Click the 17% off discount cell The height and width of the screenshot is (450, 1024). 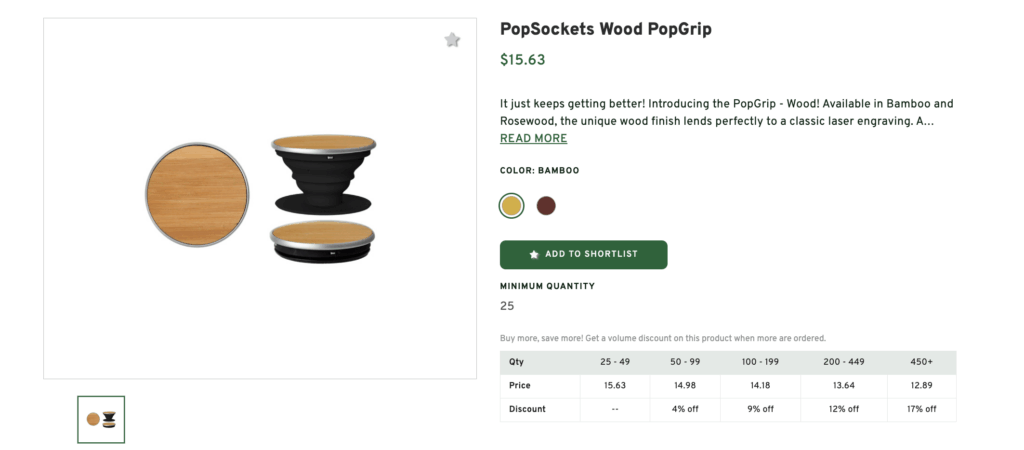pyautogui.click(x=921, y=409)
